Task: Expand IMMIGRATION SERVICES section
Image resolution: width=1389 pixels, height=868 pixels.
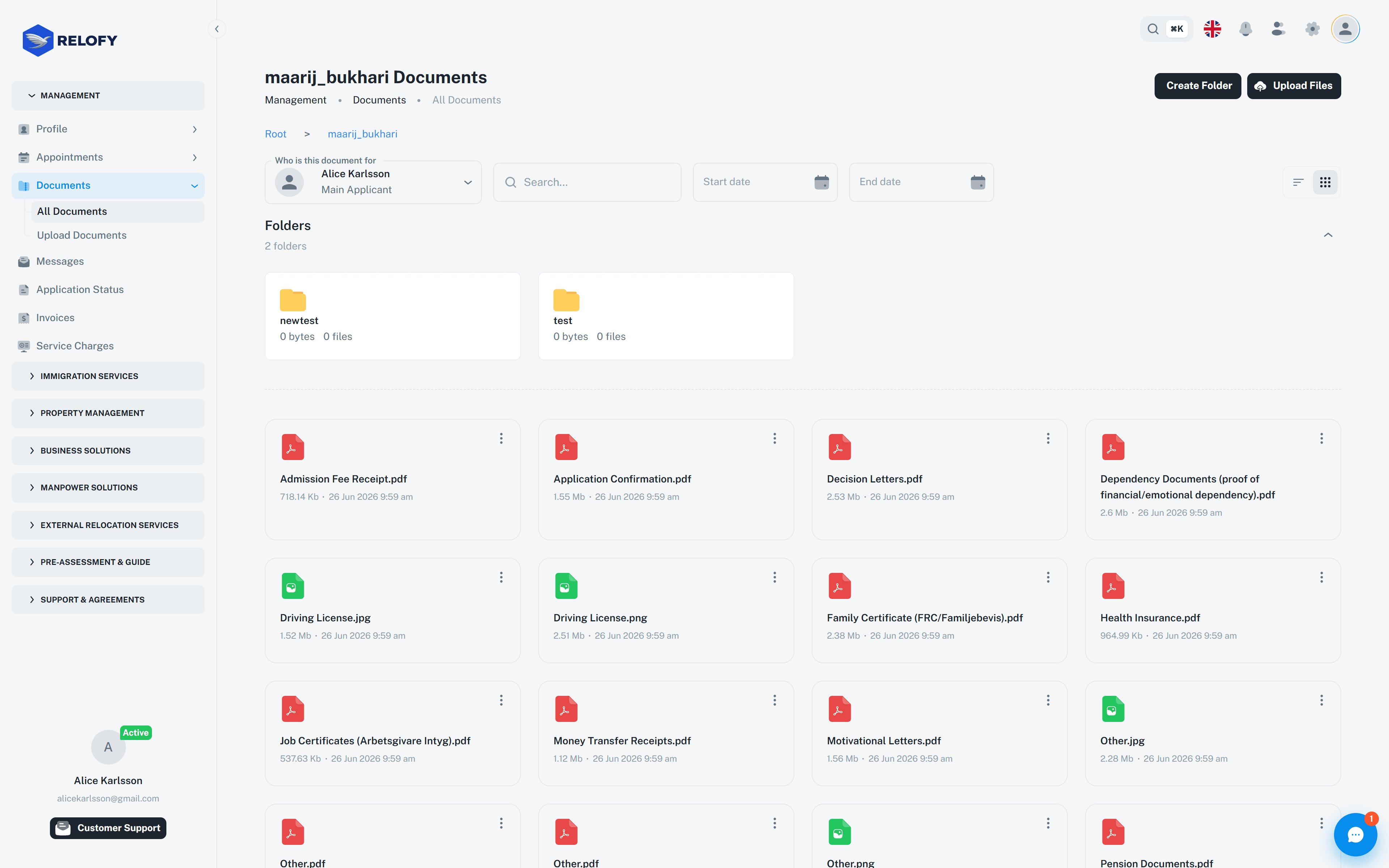Action: [108, 376]
